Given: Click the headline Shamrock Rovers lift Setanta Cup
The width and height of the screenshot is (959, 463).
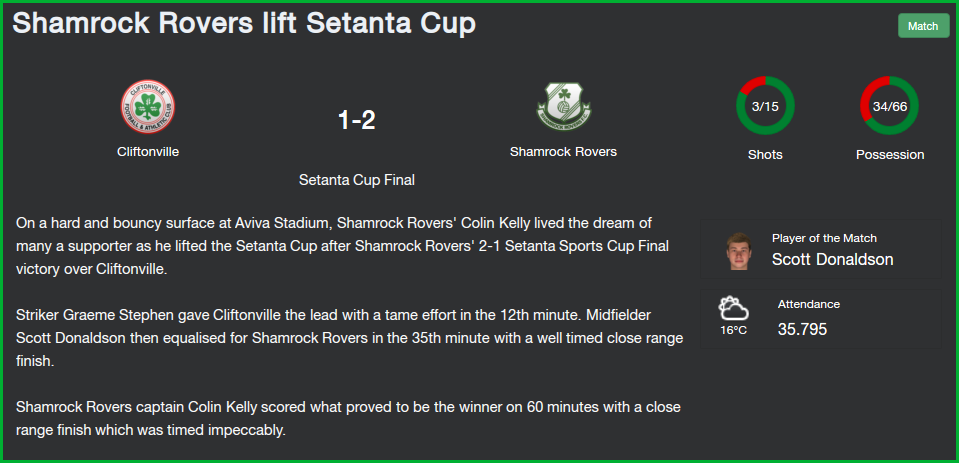Looking at the screenshot, I should 243,24.
